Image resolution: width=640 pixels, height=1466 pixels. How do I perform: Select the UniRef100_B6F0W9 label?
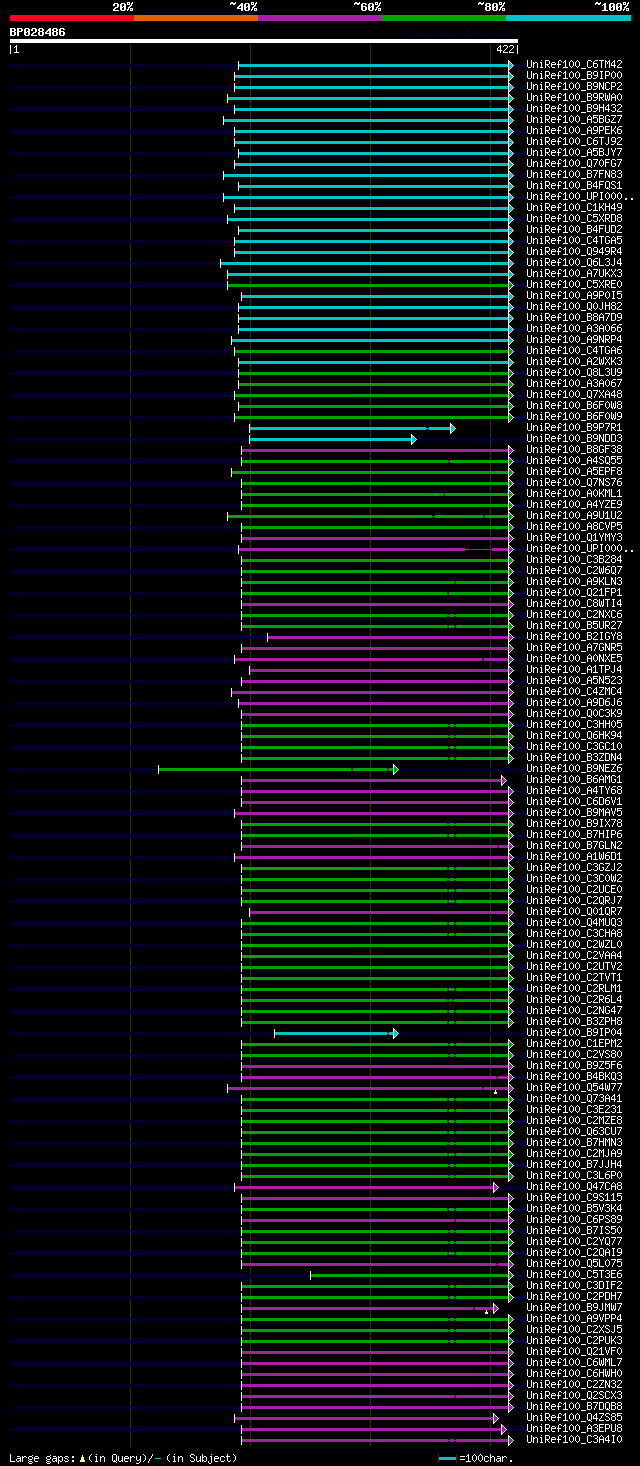(x=574, y=417)
